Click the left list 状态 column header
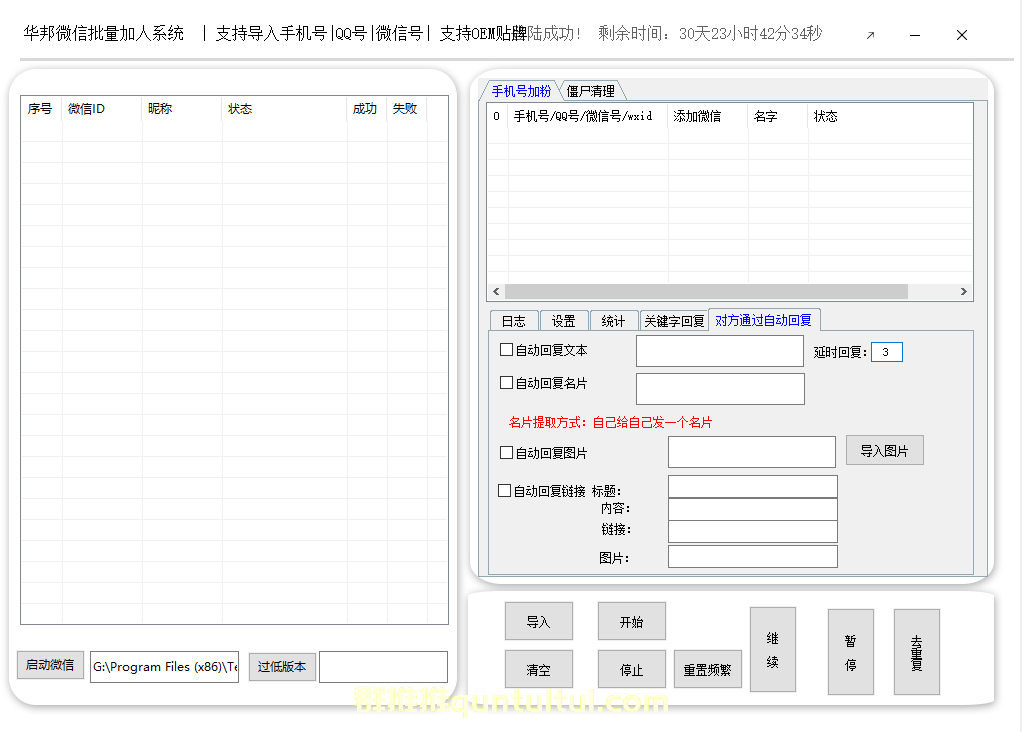The width and height of the screenshot is (1022, 732). [284, 109]
